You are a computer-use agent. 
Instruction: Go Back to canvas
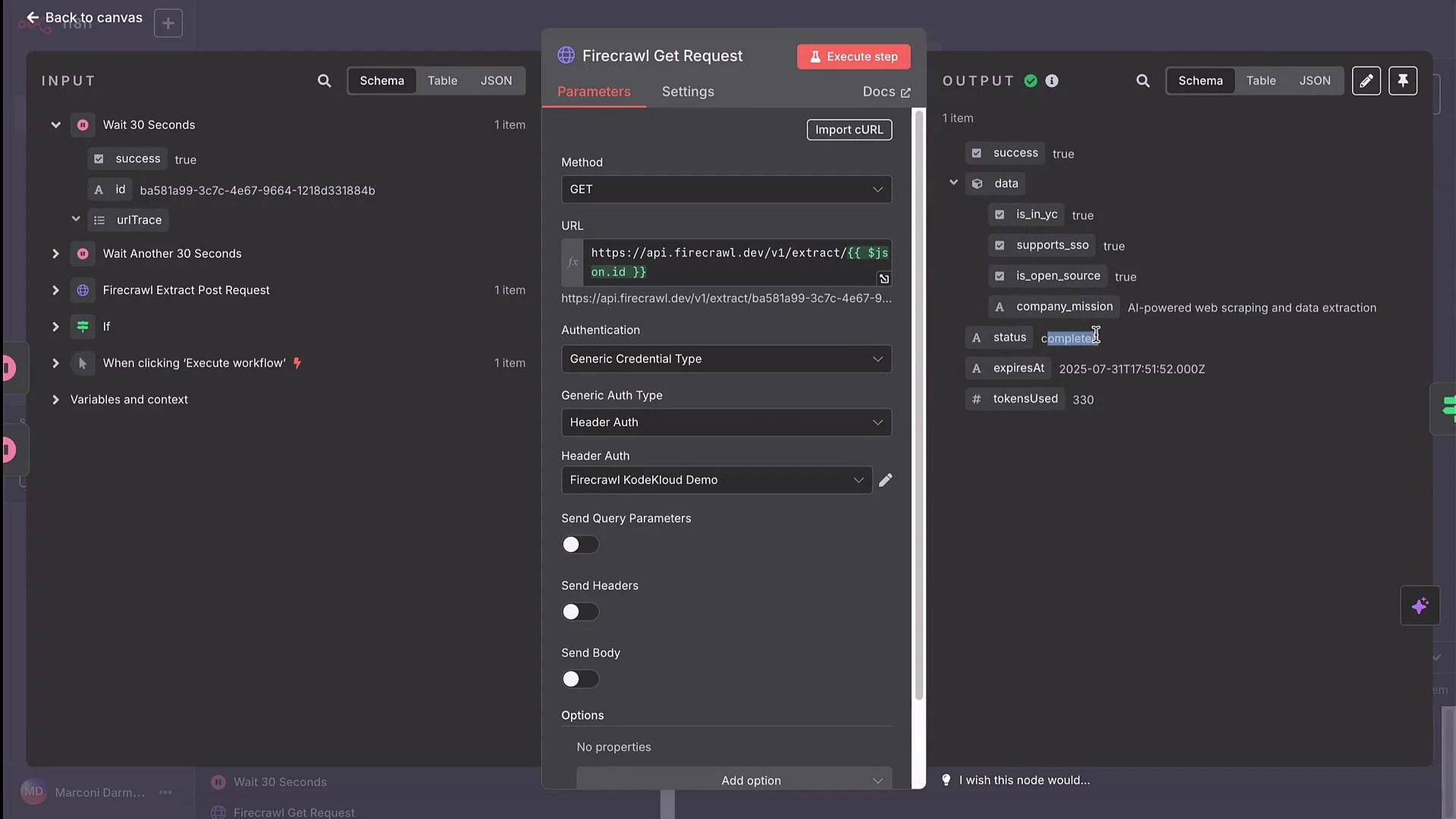coord(84,17)
